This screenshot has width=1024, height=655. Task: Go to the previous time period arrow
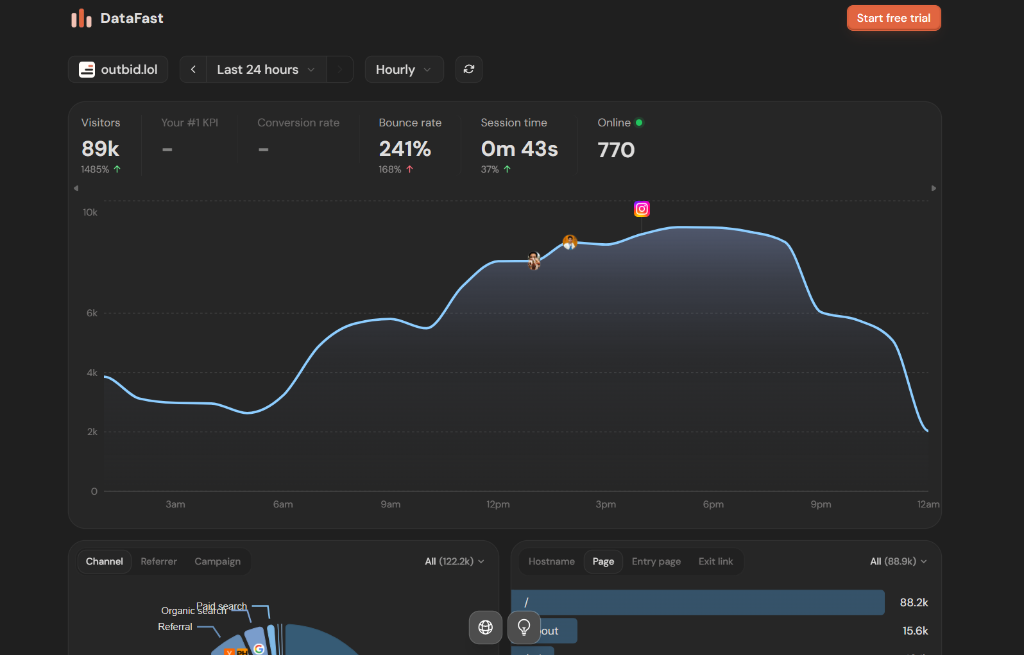[193, 69]
